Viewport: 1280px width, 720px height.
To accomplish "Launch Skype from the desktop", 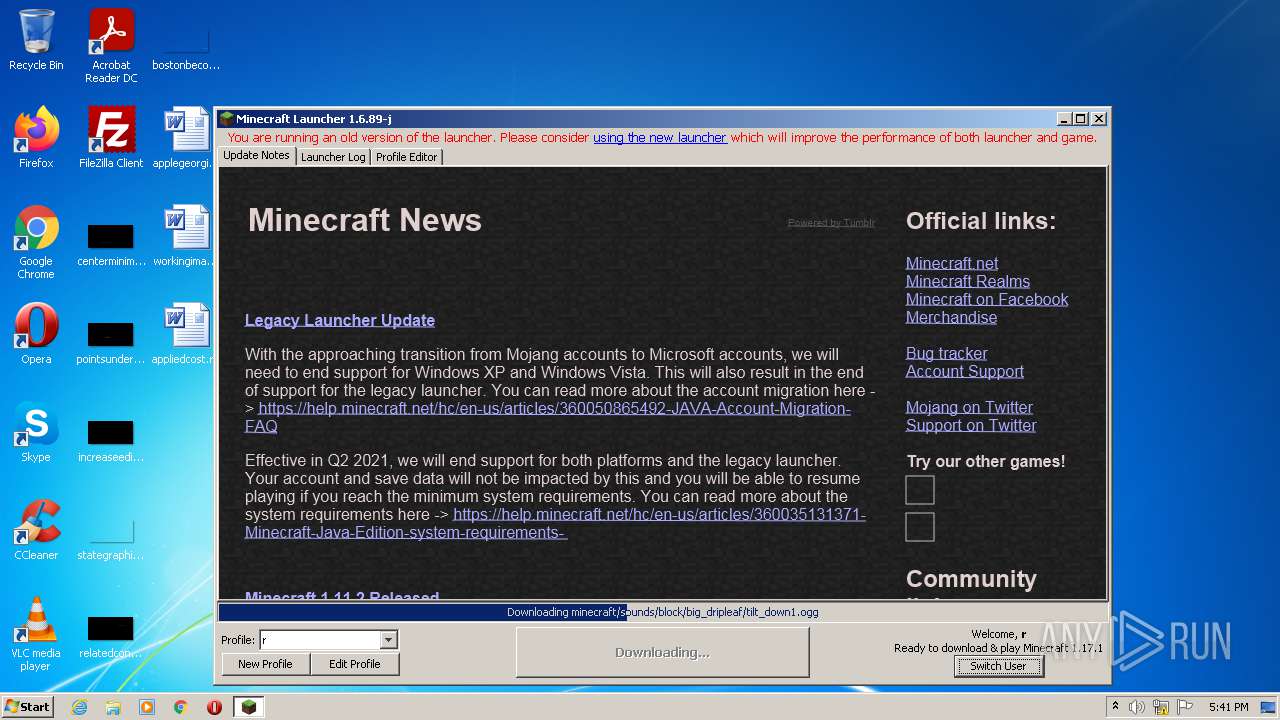I will click(x=36, y=432).
